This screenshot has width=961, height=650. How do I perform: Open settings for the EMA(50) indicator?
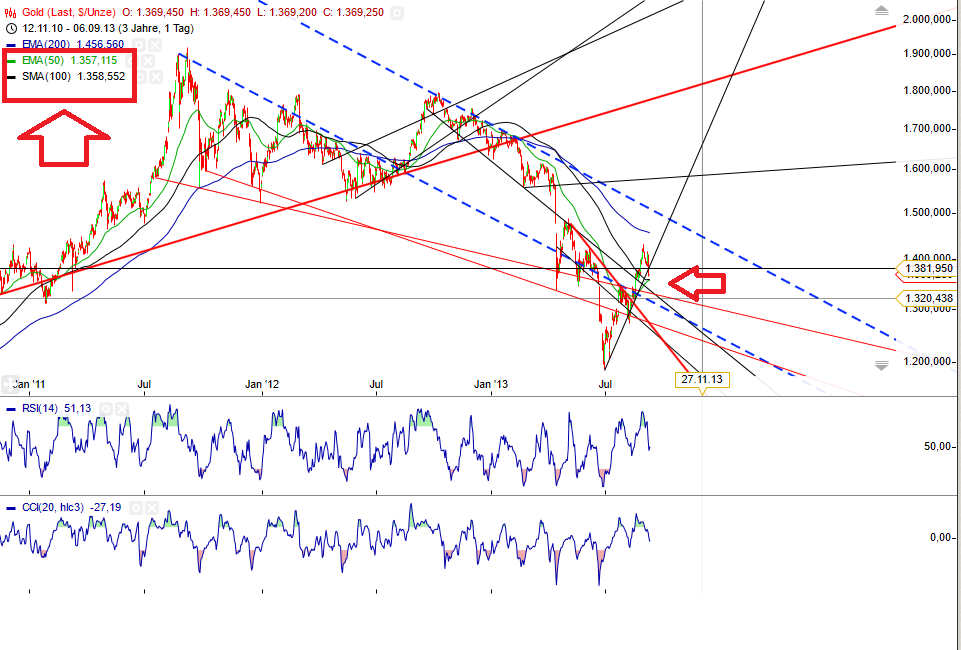pos(129,61)
